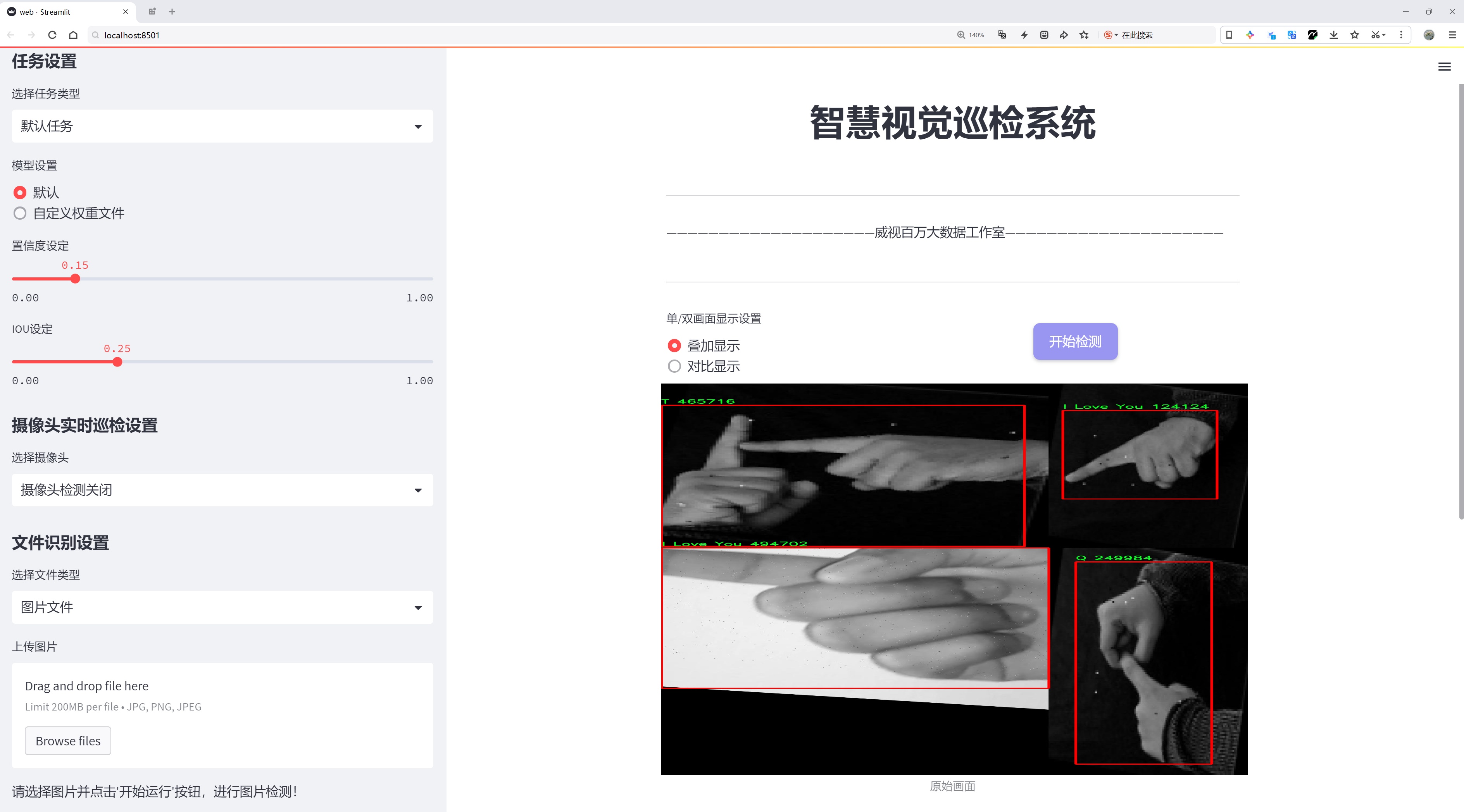The width and height of the screenshot is (1464, 812).
Task: Click the 智慧视觉巡检系统 page title
Action: 952,123
